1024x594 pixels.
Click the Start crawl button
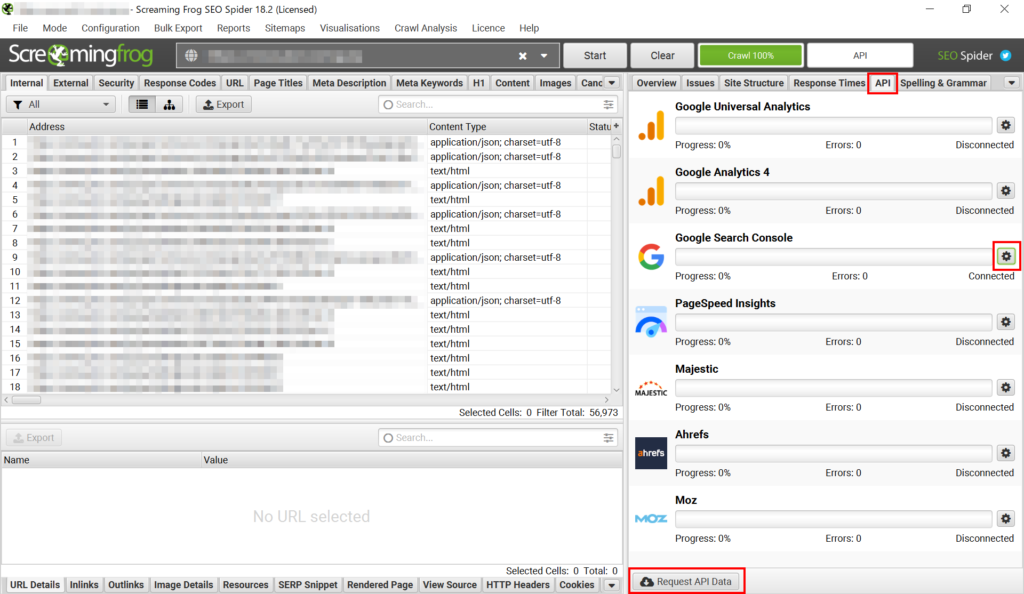[x=595, y=56]
